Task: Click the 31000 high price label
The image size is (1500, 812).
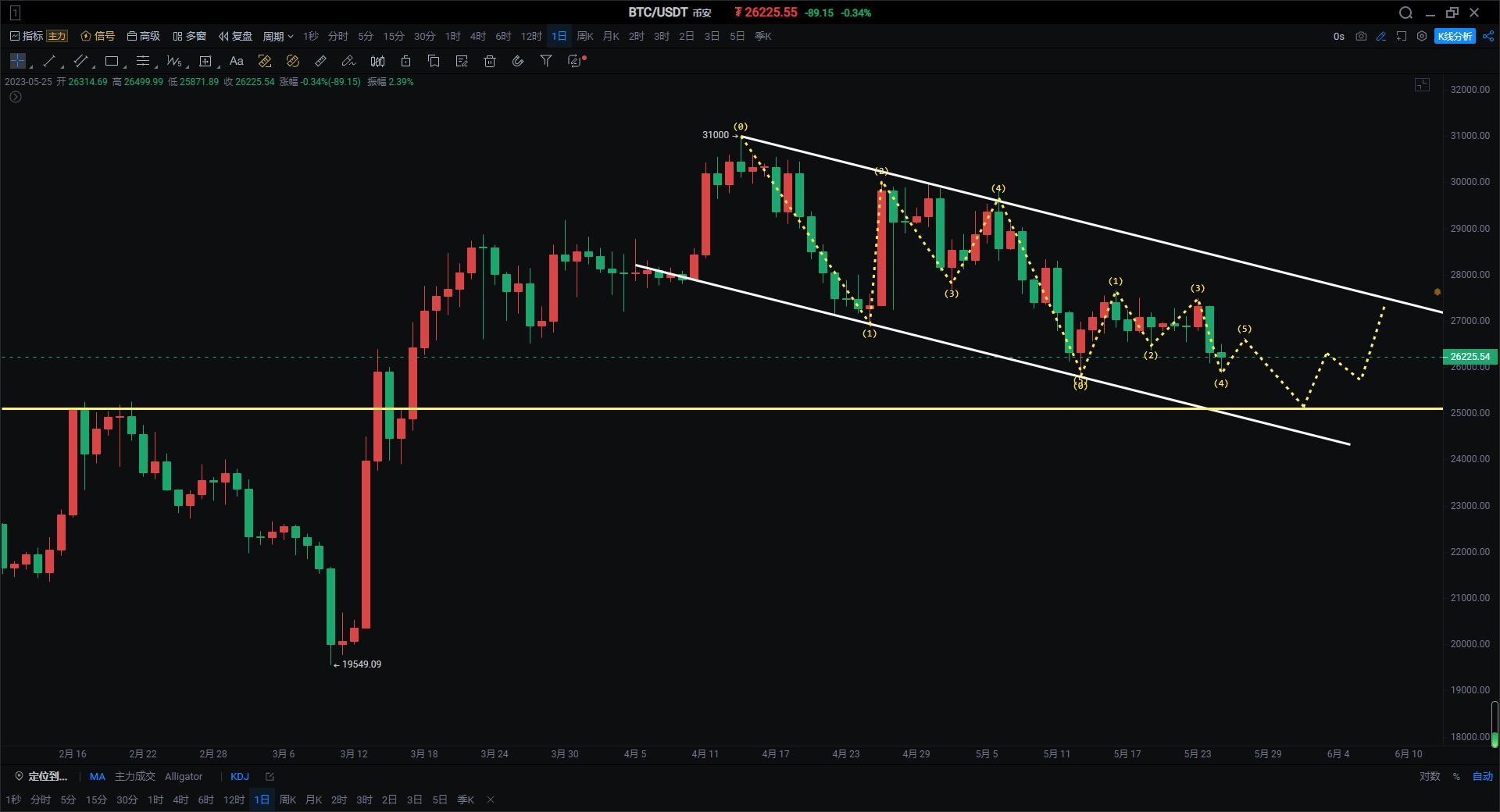Action: [715, 135]
